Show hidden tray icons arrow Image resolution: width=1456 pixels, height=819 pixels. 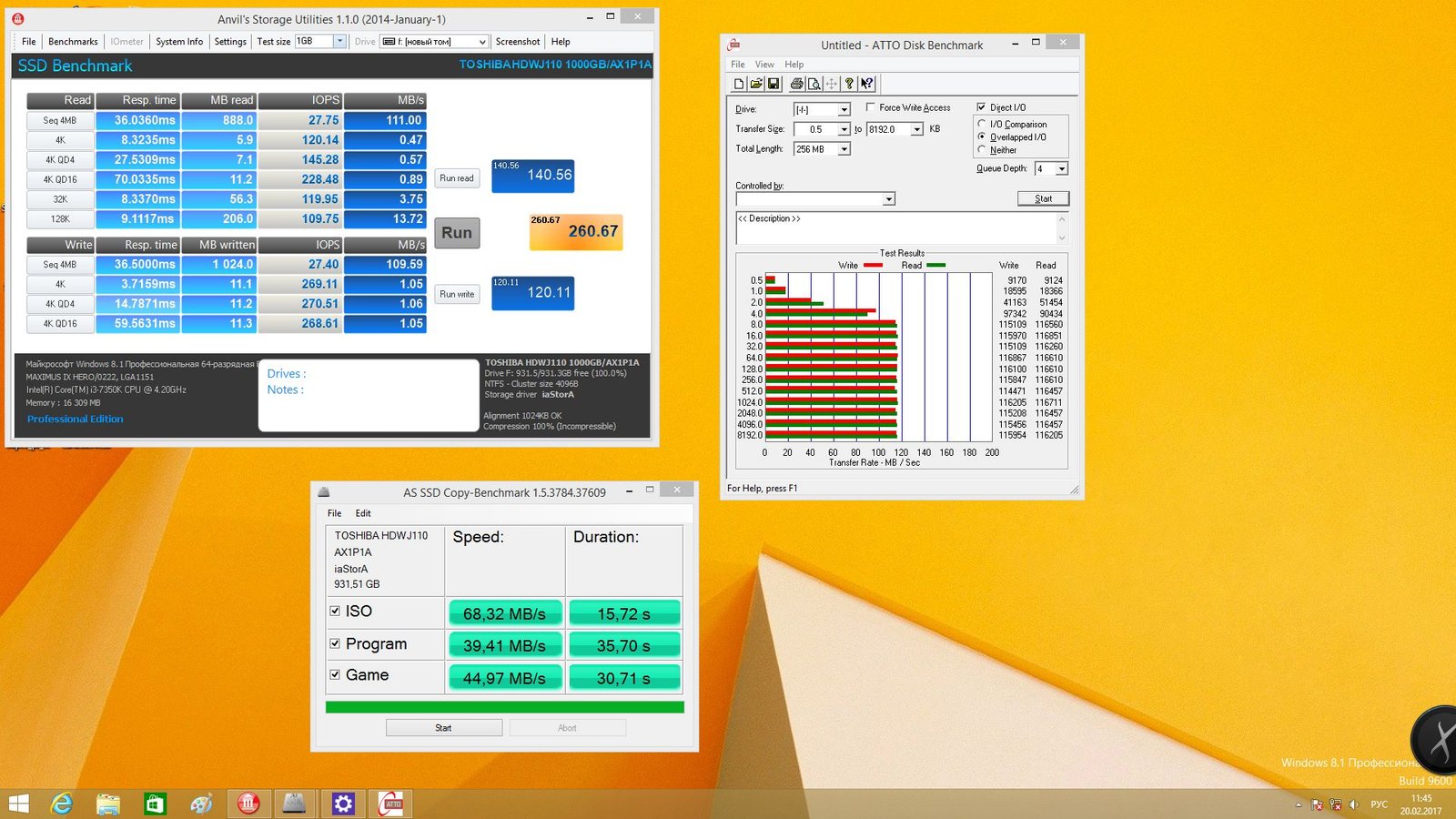(1299, 804)
